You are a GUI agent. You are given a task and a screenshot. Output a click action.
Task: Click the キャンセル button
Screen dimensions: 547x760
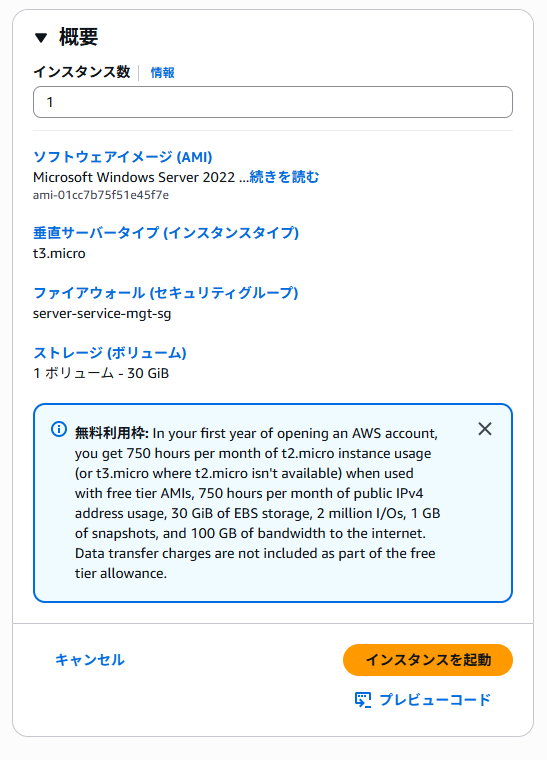point(90,660)
